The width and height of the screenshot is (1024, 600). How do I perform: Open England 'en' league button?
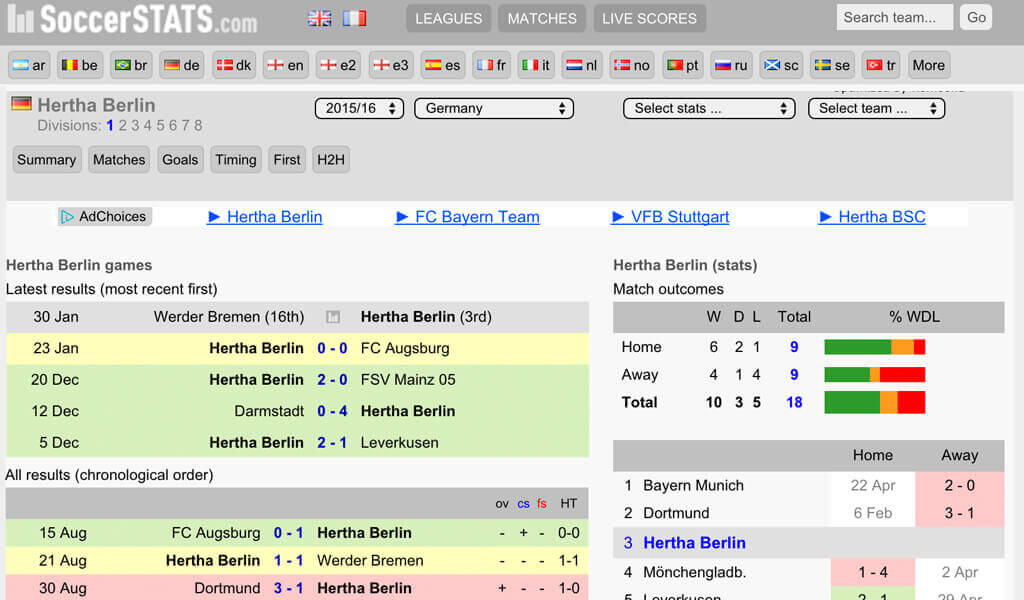[286, 65]
